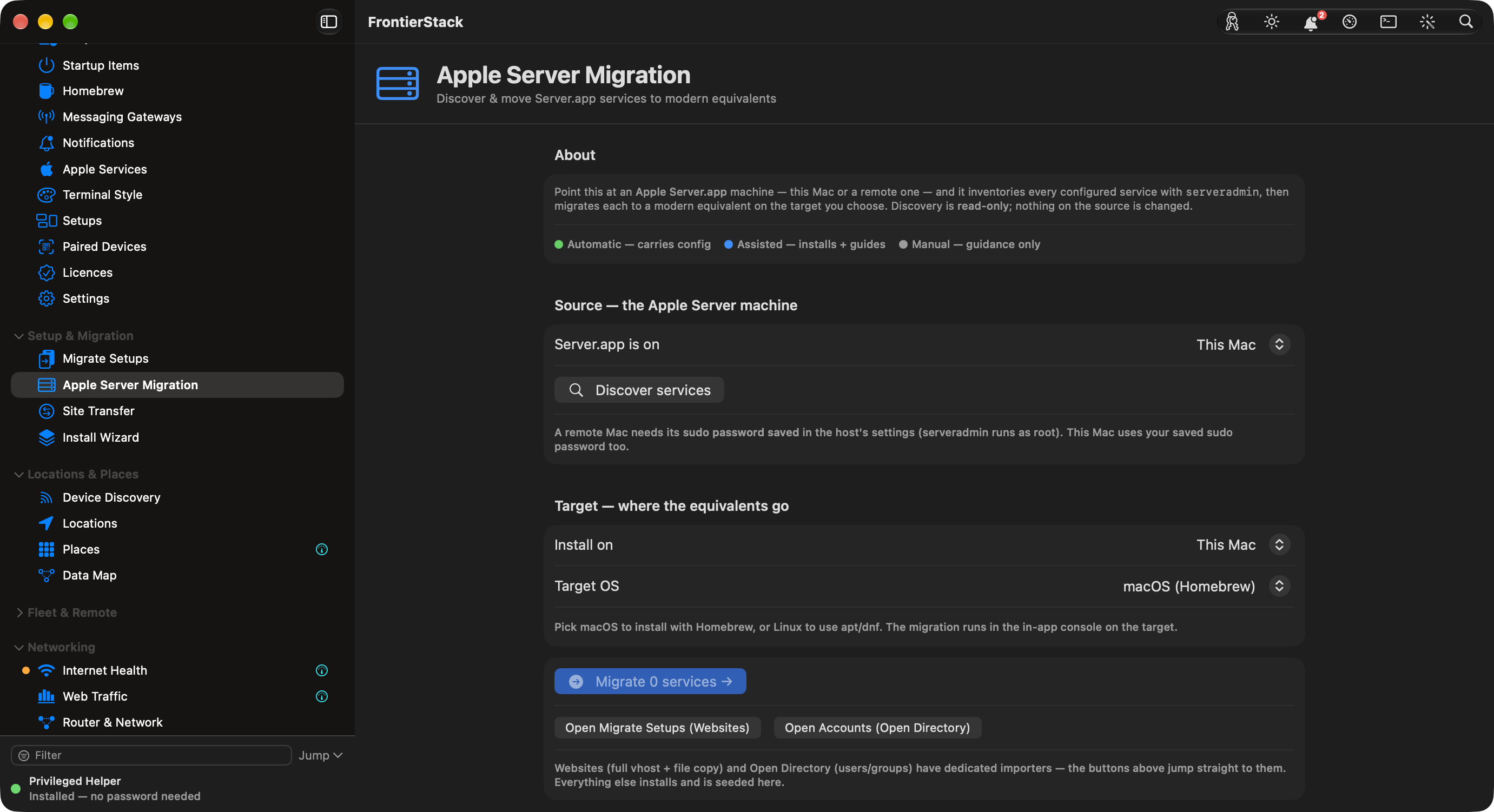Click info icon beside Internet Health
This screenshot has height=812, width=1494.
(x=322, y=670)
